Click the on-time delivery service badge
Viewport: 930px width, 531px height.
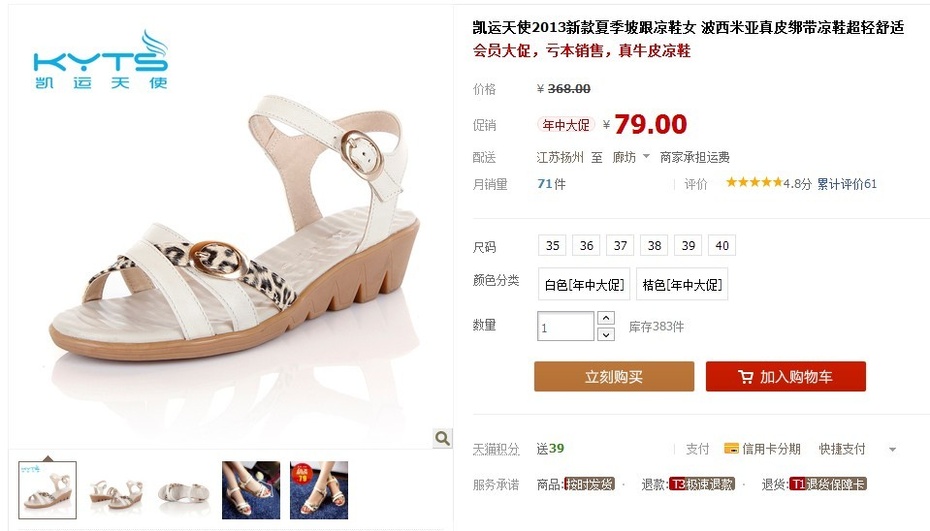click(x=589, y=484)
